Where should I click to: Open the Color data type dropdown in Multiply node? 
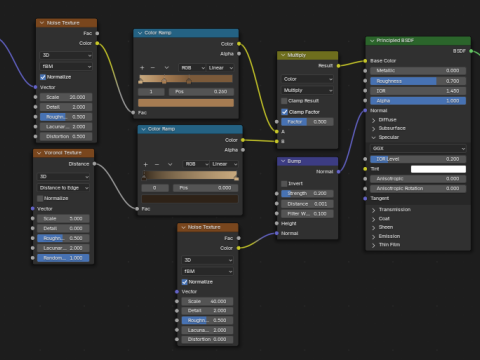(x=307, y=79)
